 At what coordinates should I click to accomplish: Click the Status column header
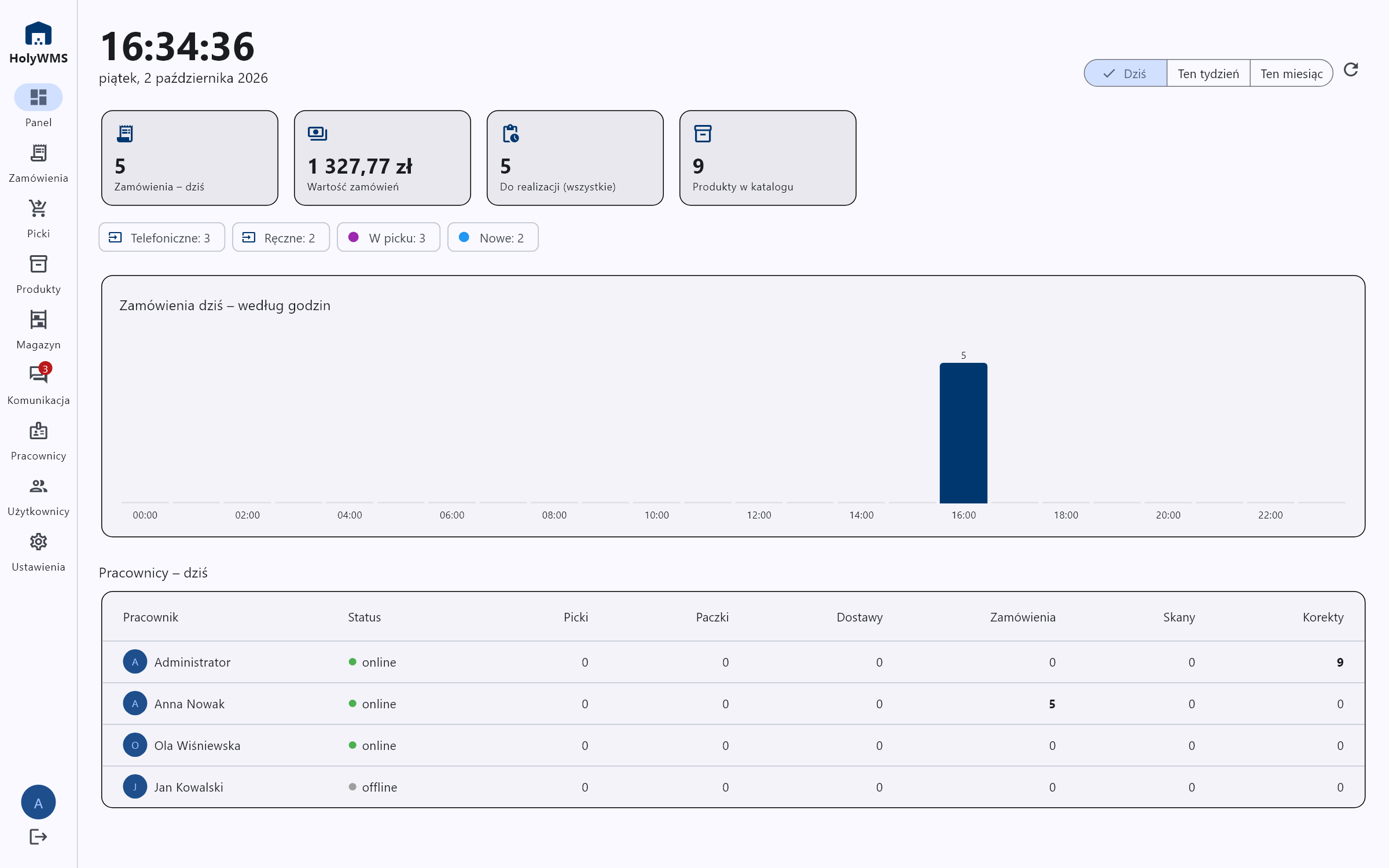364,617
